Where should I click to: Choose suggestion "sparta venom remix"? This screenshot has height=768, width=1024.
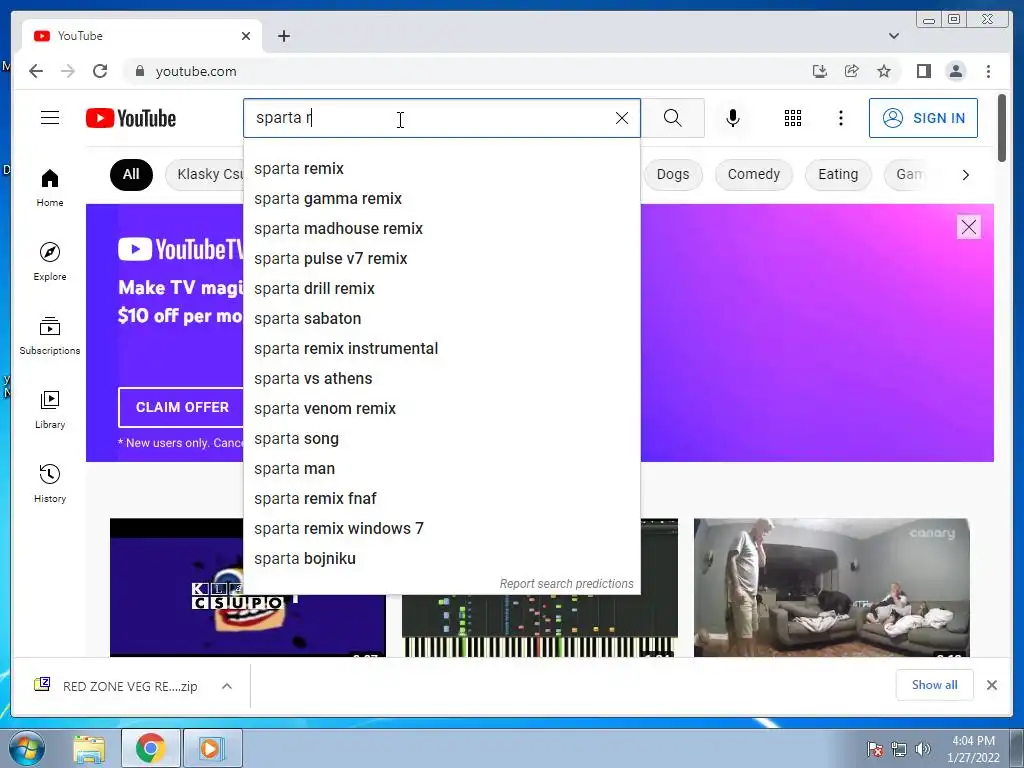tap(441, 409)
